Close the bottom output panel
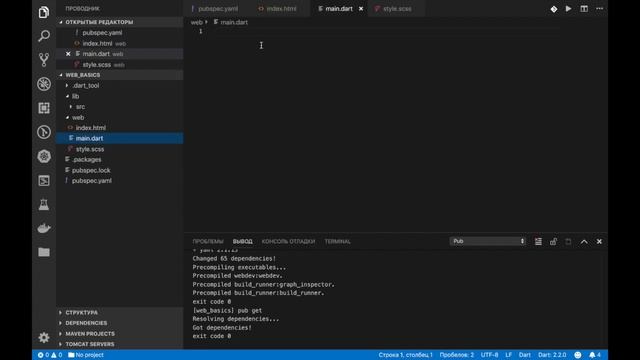This screenshot has width=640, height=360. coord(599,242)
